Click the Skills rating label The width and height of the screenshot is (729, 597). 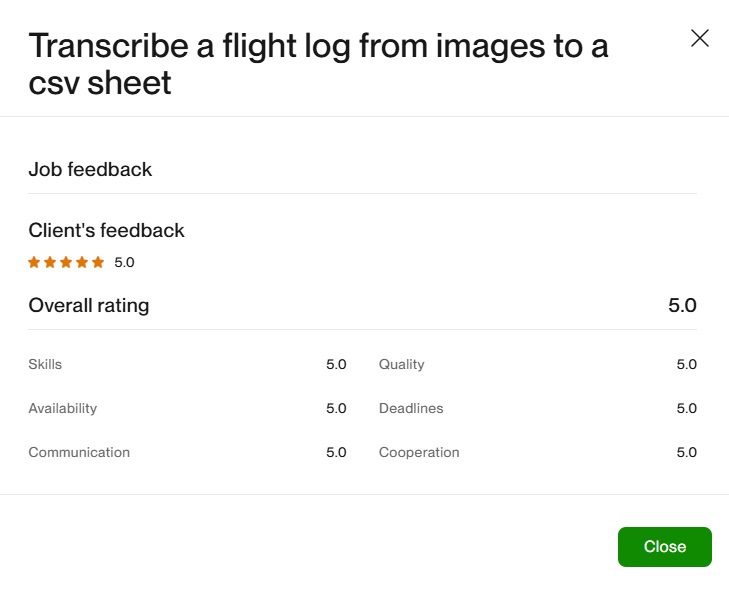[45, 364]
